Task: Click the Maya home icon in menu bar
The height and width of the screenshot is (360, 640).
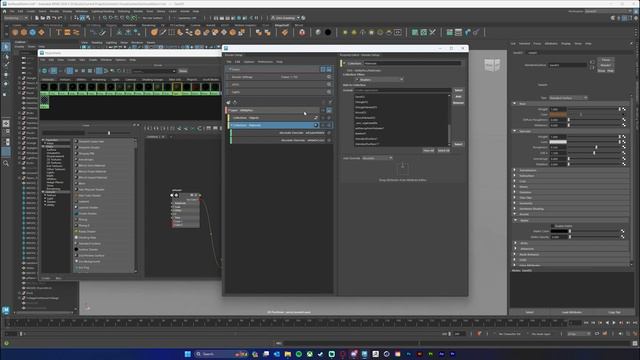Action: coord(4,11)
